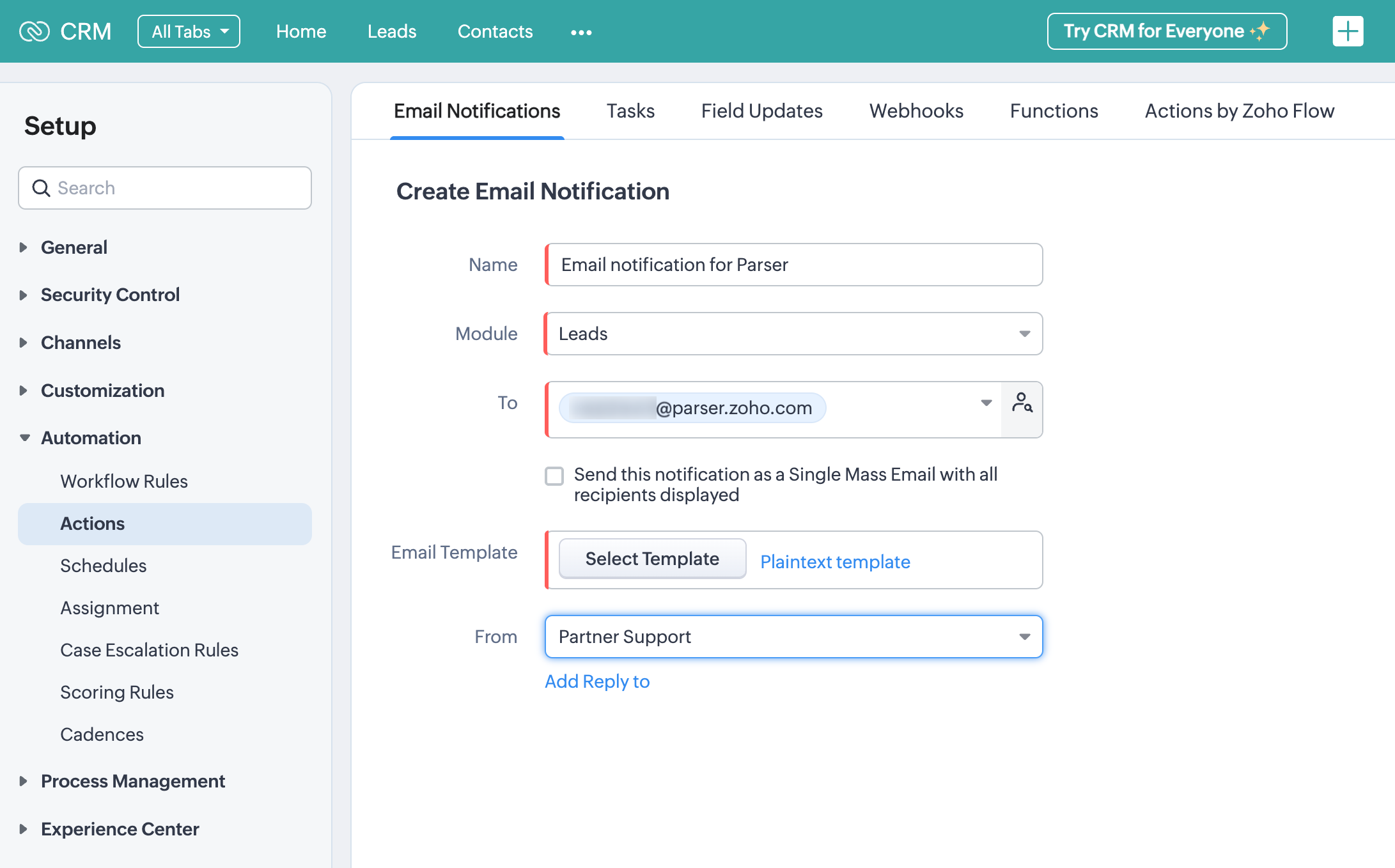1395x868 pixels.
Task: Click the Add Reply to link
Action: (597, 681)
